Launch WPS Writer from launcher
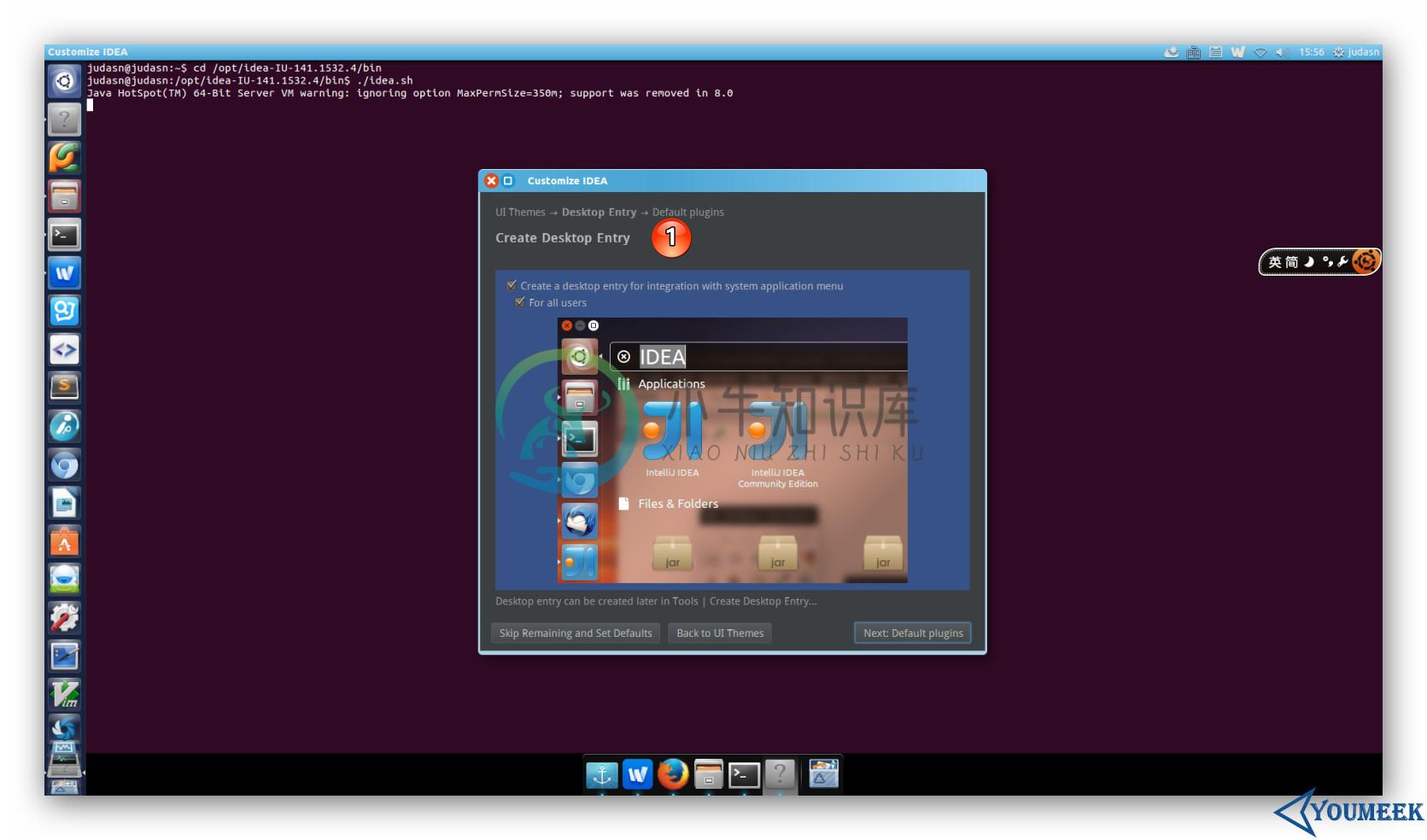1427x840 pixels. (64, 273)
